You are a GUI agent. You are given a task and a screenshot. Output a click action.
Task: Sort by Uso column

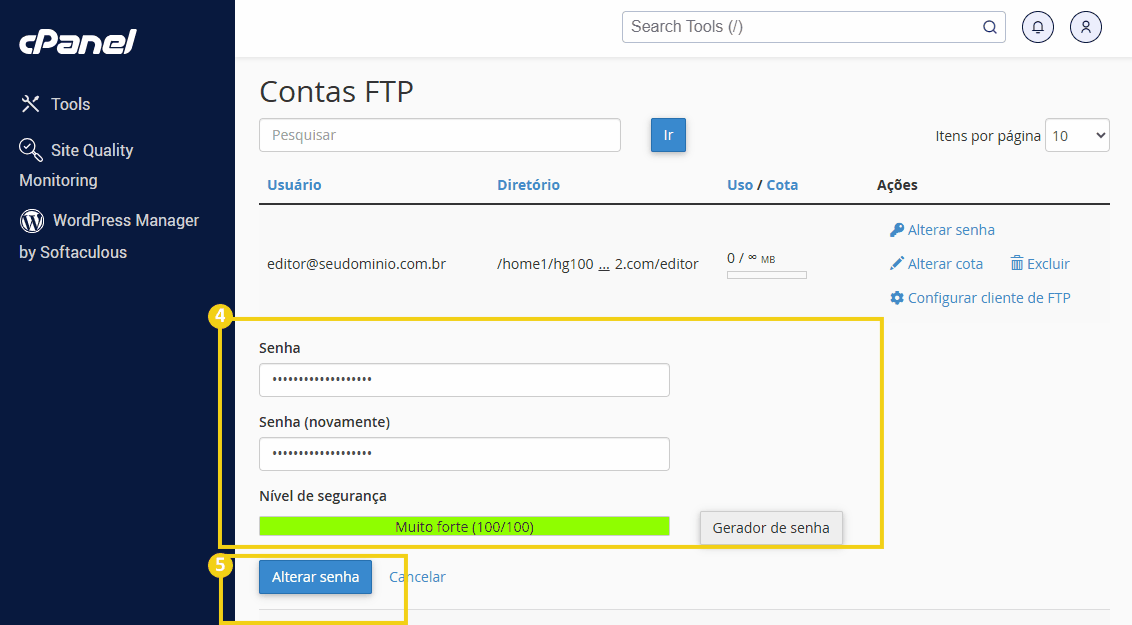click(740, 185)
